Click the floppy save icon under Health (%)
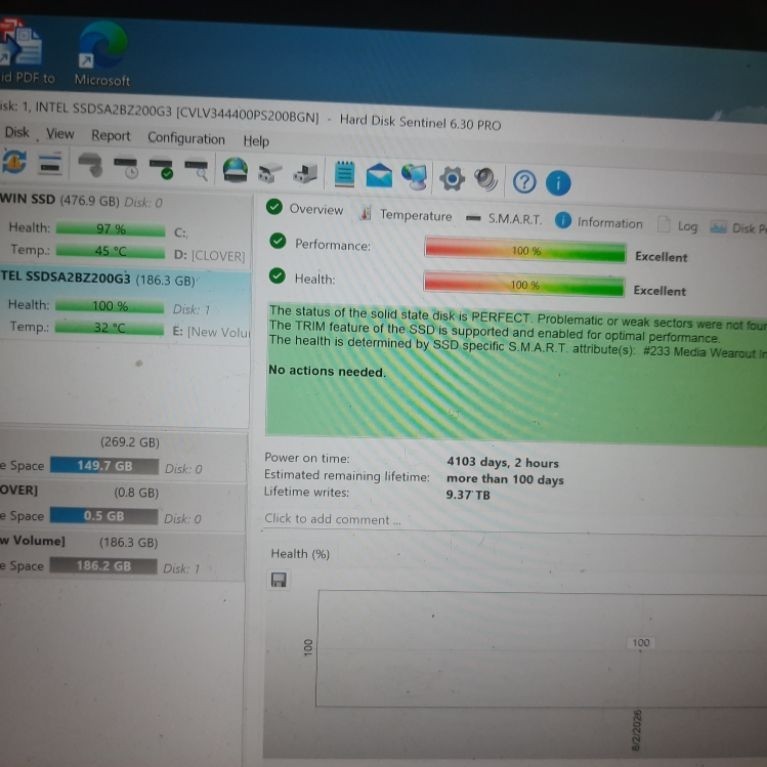767x767 pixels. pos(279,580)
